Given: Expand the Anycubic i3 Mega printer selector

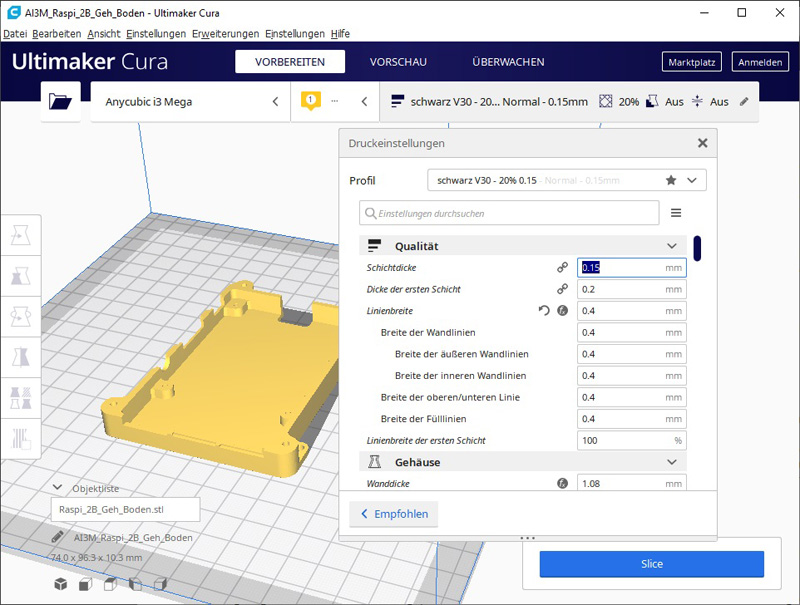Looking at the screenshot, I should (276, 102).
